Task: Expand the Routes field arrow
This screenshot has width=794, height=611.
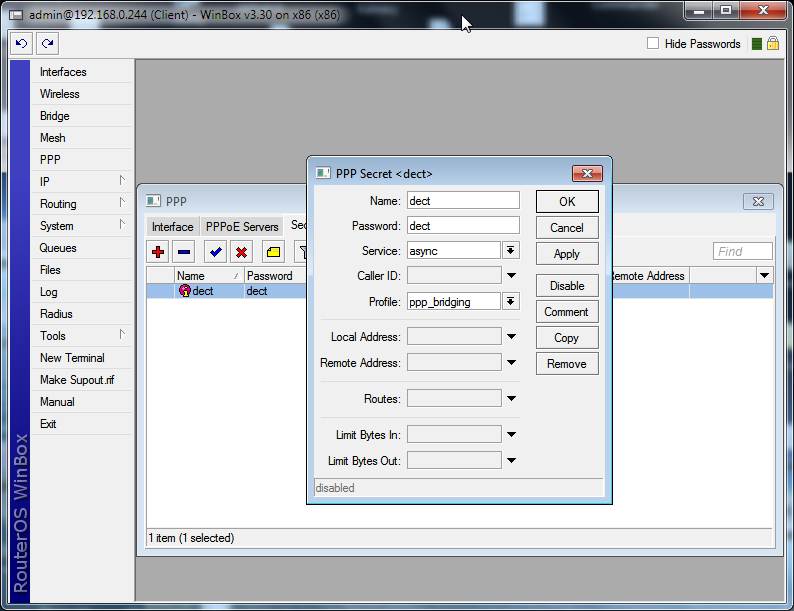Action: point(511,399)
